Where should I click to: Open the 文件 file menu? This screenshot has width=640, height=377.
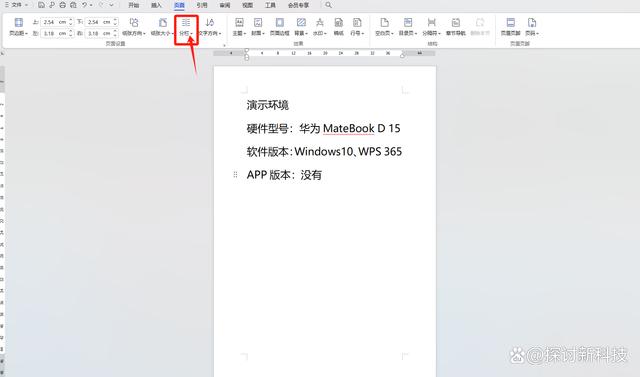point(16,5)
